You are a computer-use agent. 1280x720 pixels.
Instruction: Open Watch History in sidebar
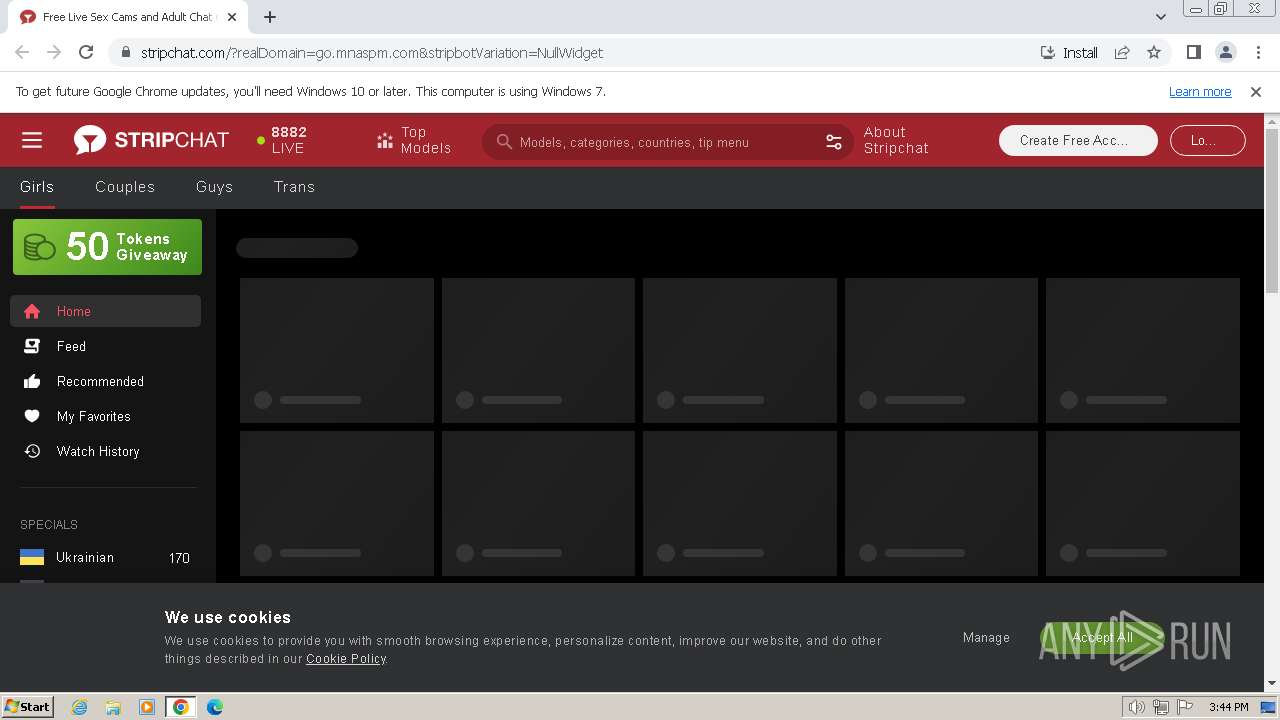coord(105,451)
